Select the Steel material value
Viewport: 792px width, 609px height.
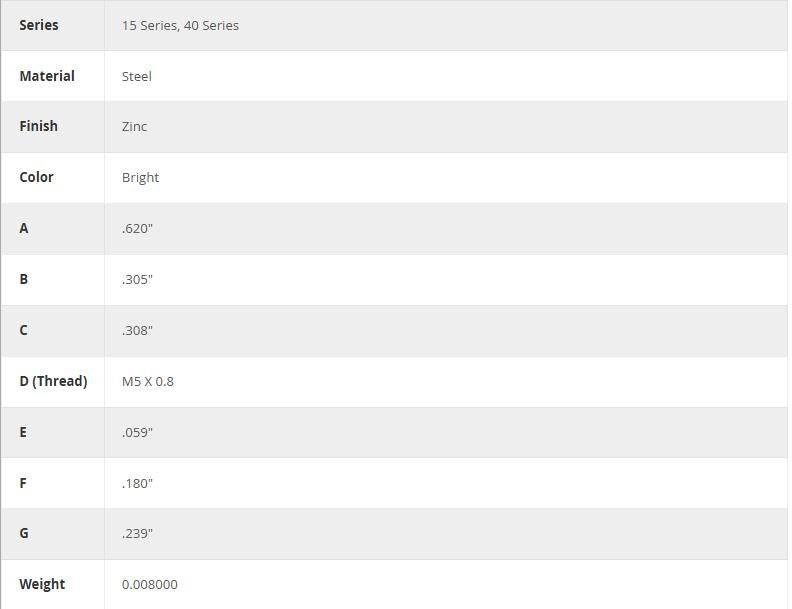(x=137, y=76)
